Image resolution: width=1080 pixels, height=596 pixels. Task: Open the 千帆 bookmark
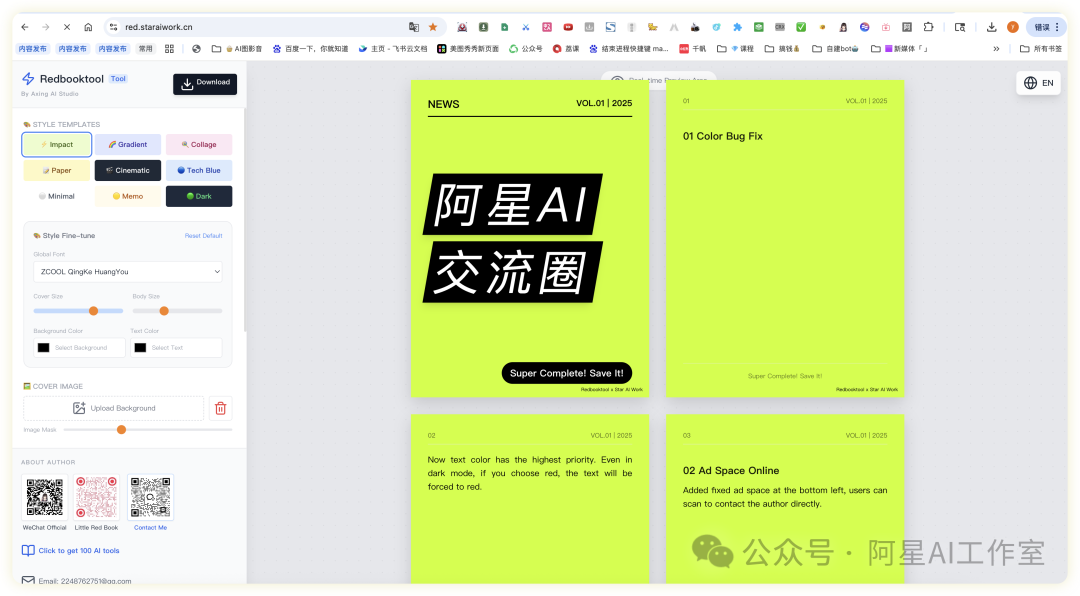[x=693, y=49]
